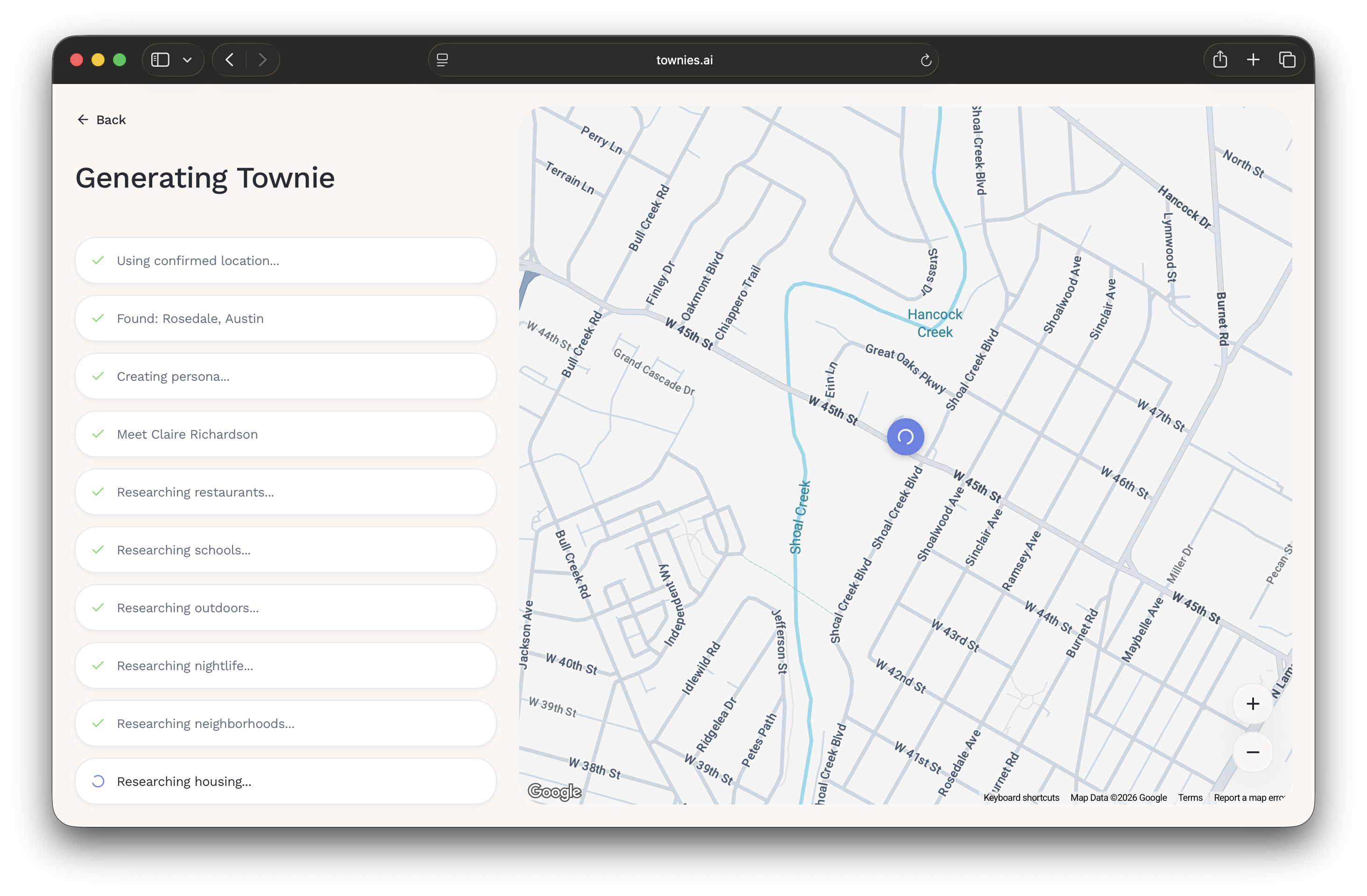Viewport: 1367px width, 896px height.
Task: Open the Google Maps Terms link
Action: coord(1190,797)
